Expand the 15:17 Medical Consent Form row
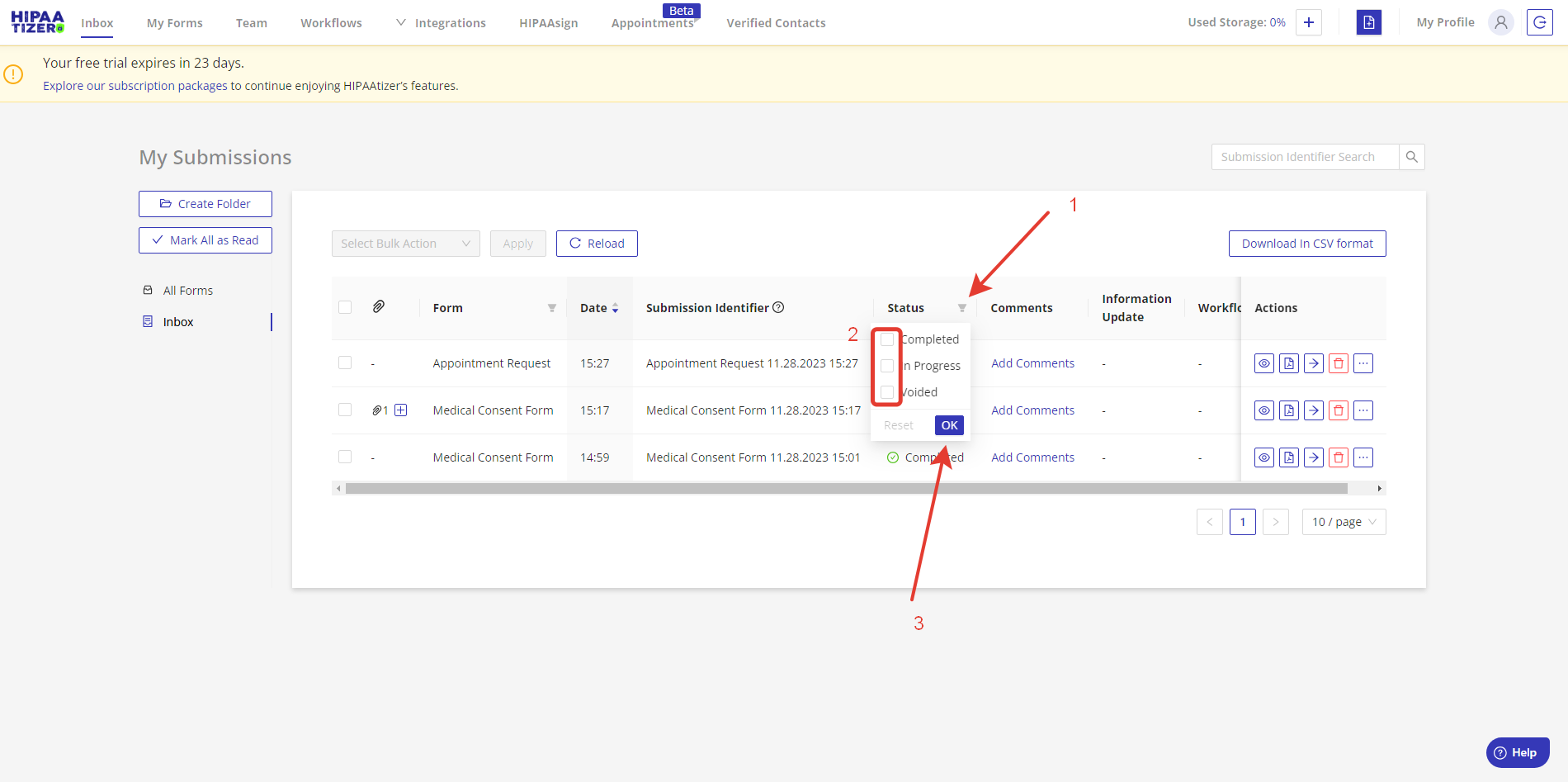Viewport: 1568px width, 782px height. 401,410
